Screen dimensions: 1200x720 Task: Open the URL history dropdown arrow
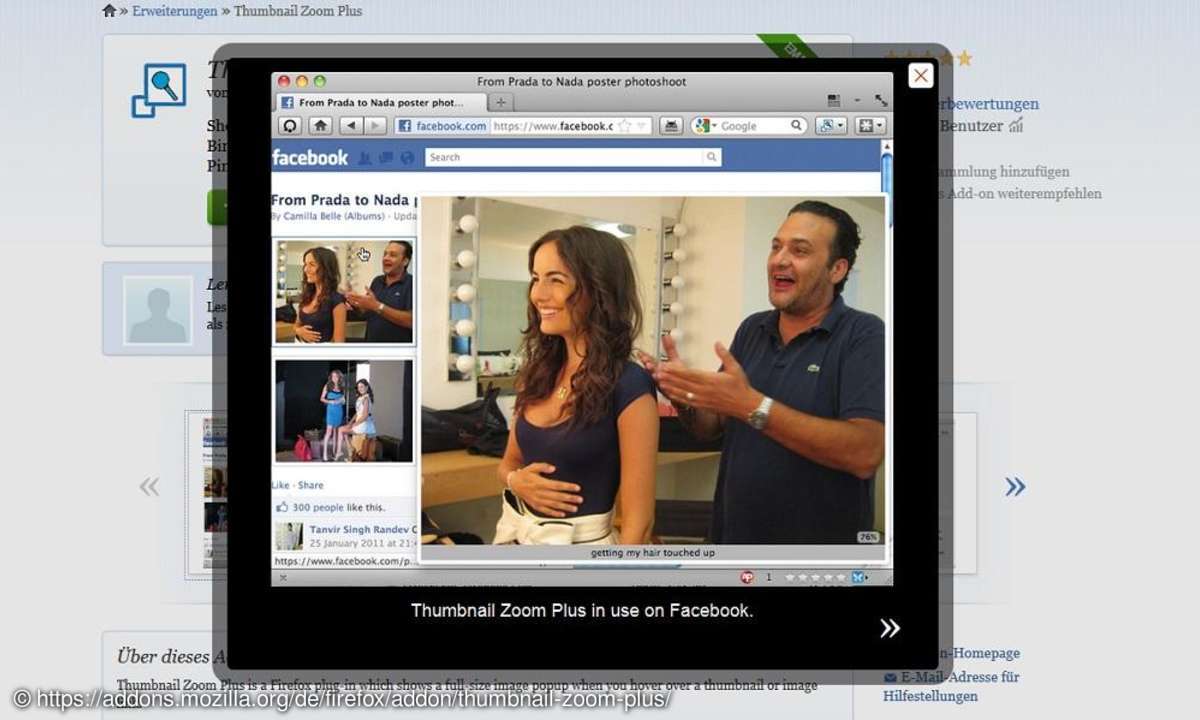pos(642,126)
